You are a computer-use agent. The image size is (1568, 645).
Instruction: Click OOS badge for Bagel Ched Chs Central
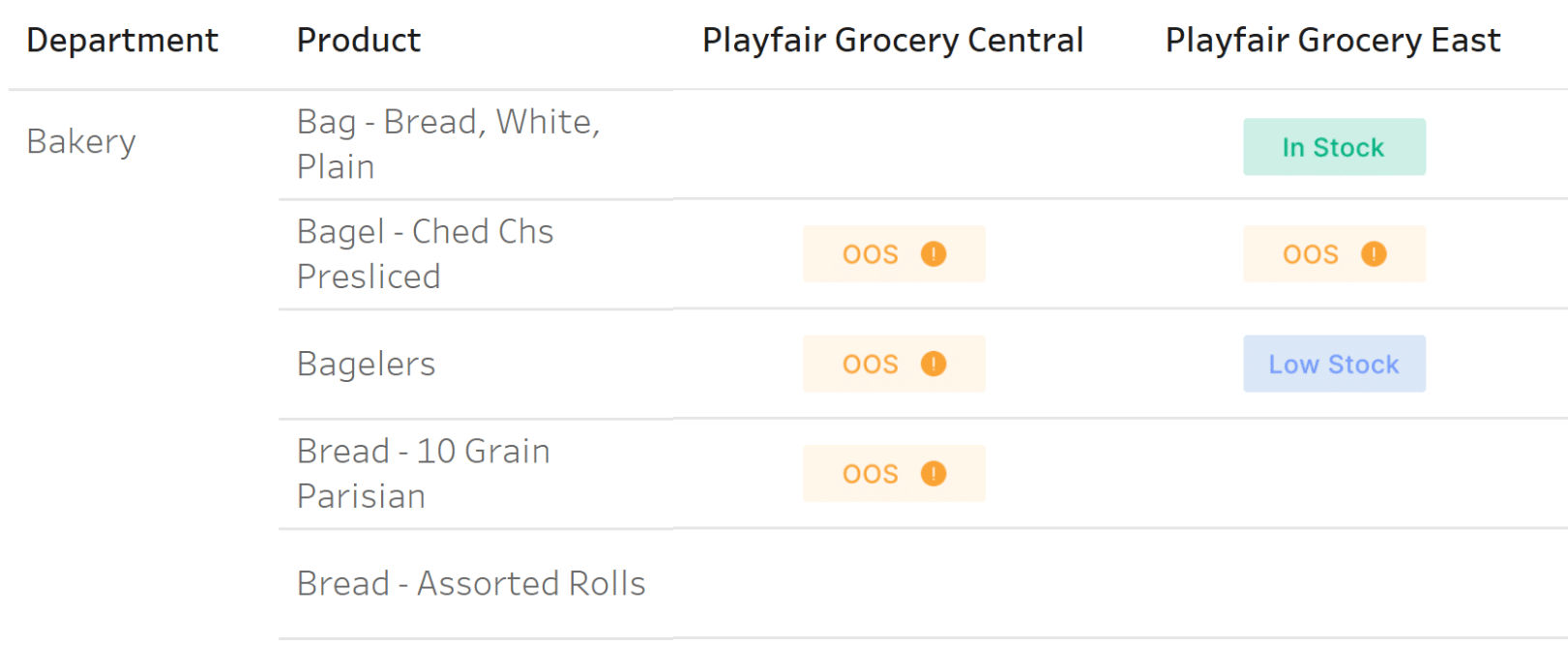[x=894, y=254]
